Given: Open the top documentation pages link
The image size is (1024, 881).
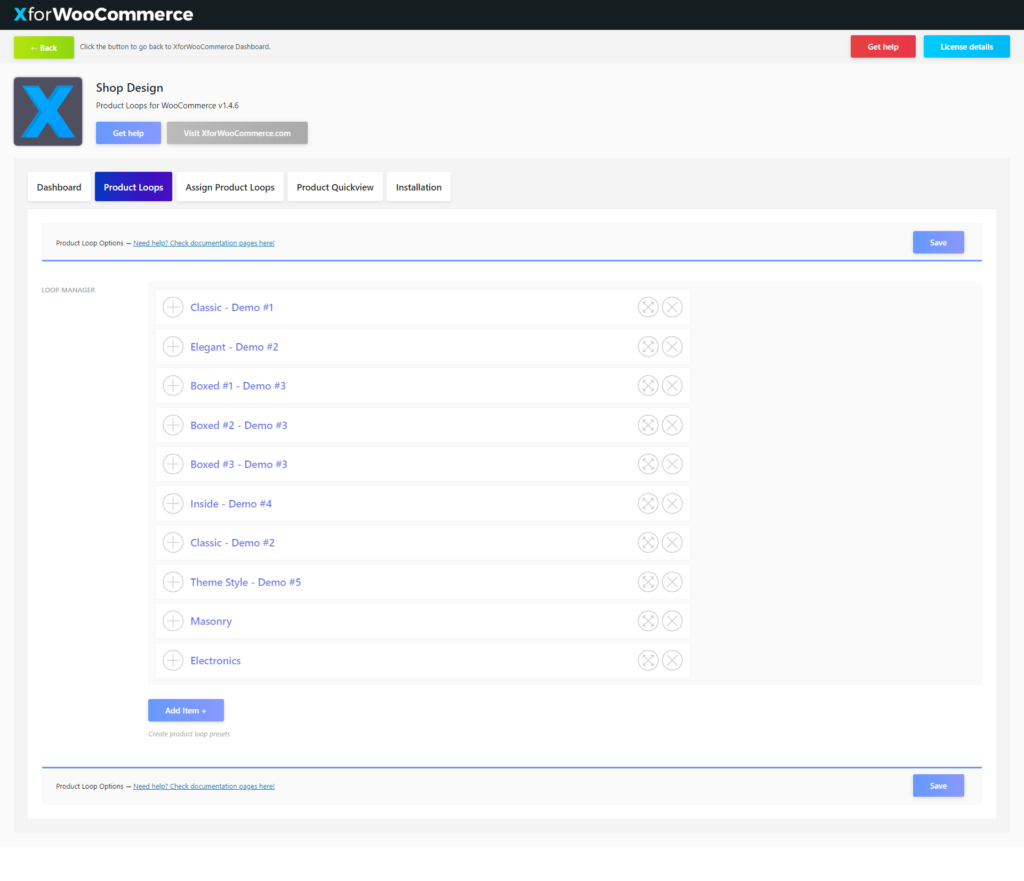Looking at the screenshot, I should click(204, 243).
